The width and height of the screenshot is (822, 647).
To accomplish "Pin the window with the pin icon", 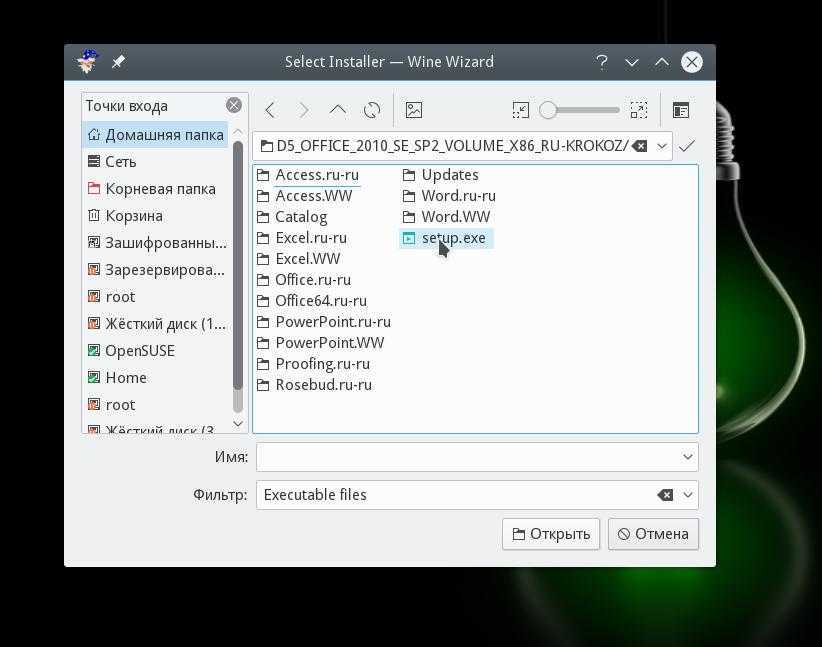I will click(118, 62).
